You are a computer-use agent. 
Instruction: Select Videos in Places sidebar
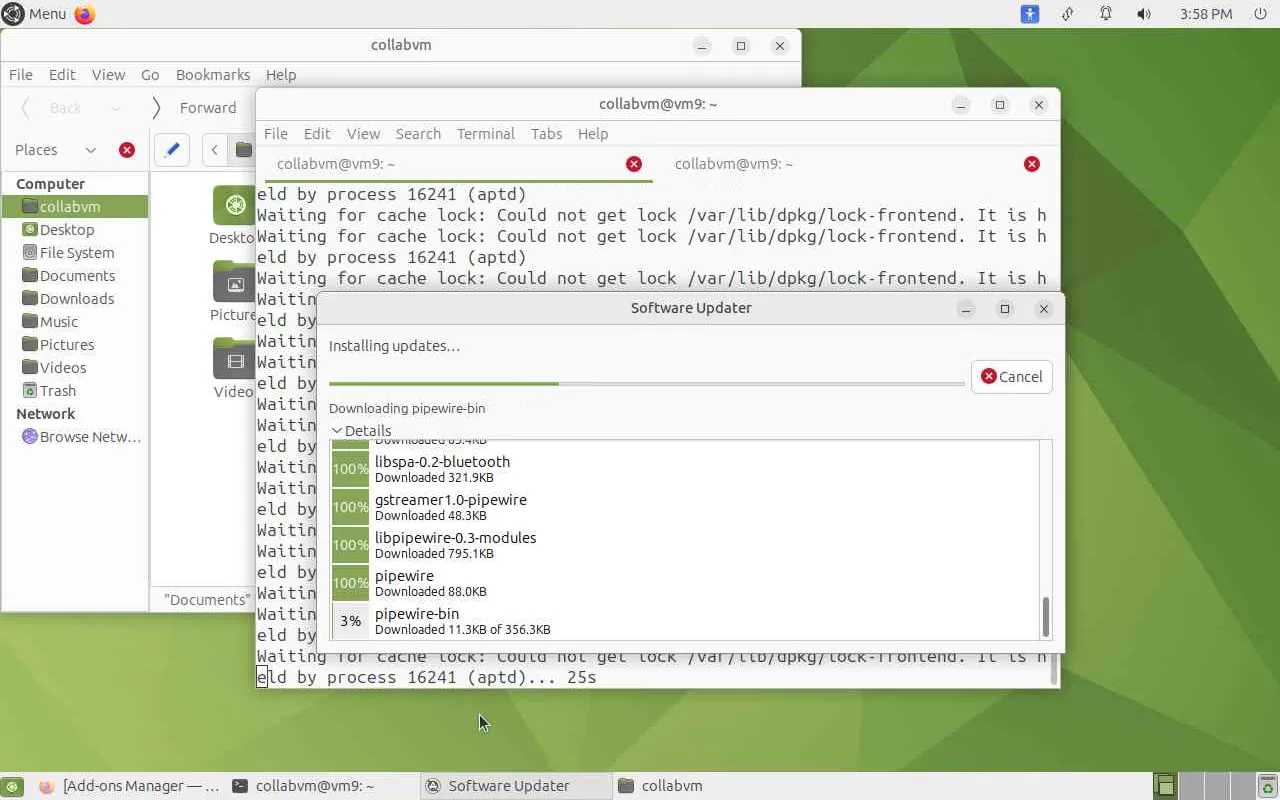(x=75, y=368)
